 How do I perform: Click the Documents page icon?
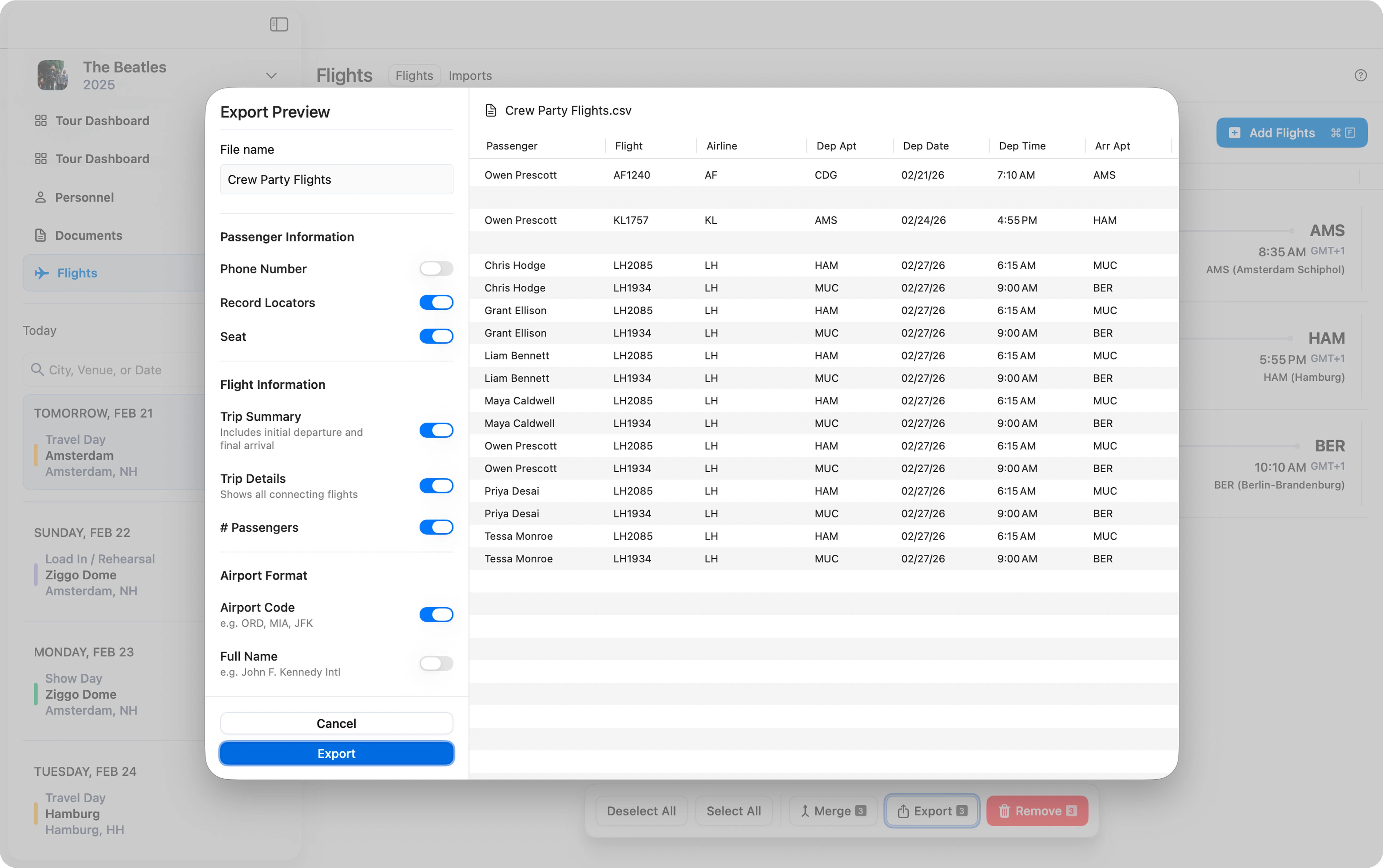coord(40,235)
